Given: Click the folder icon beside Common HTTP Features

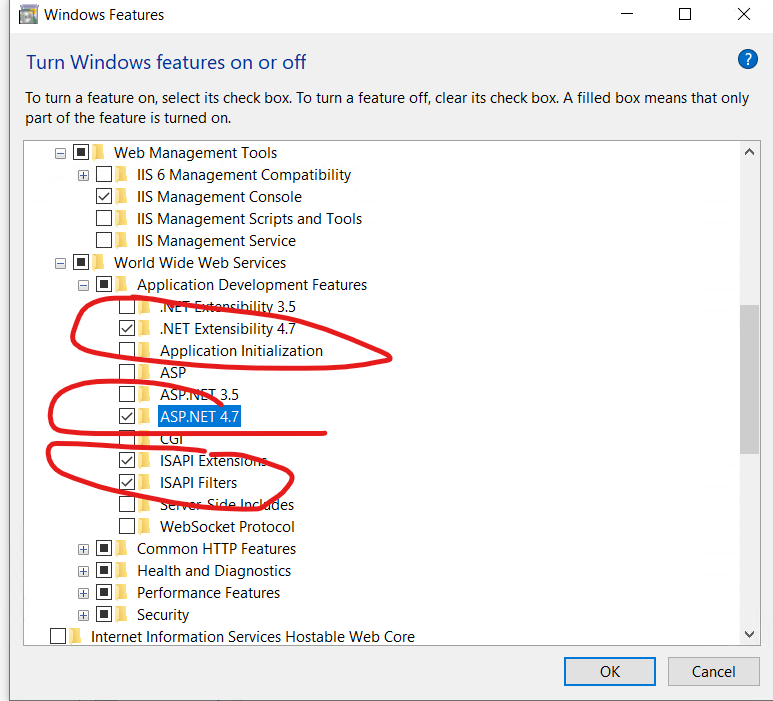Looking at the screenshot, I should point(121,548).
